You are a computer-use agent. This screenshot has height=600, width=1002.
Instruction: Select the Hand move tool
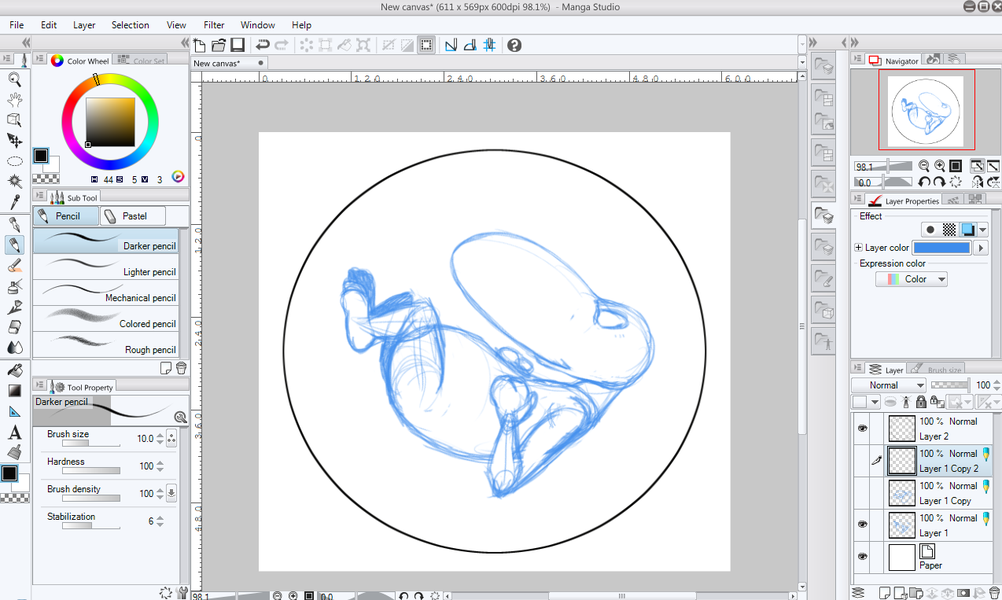[15, 100]
